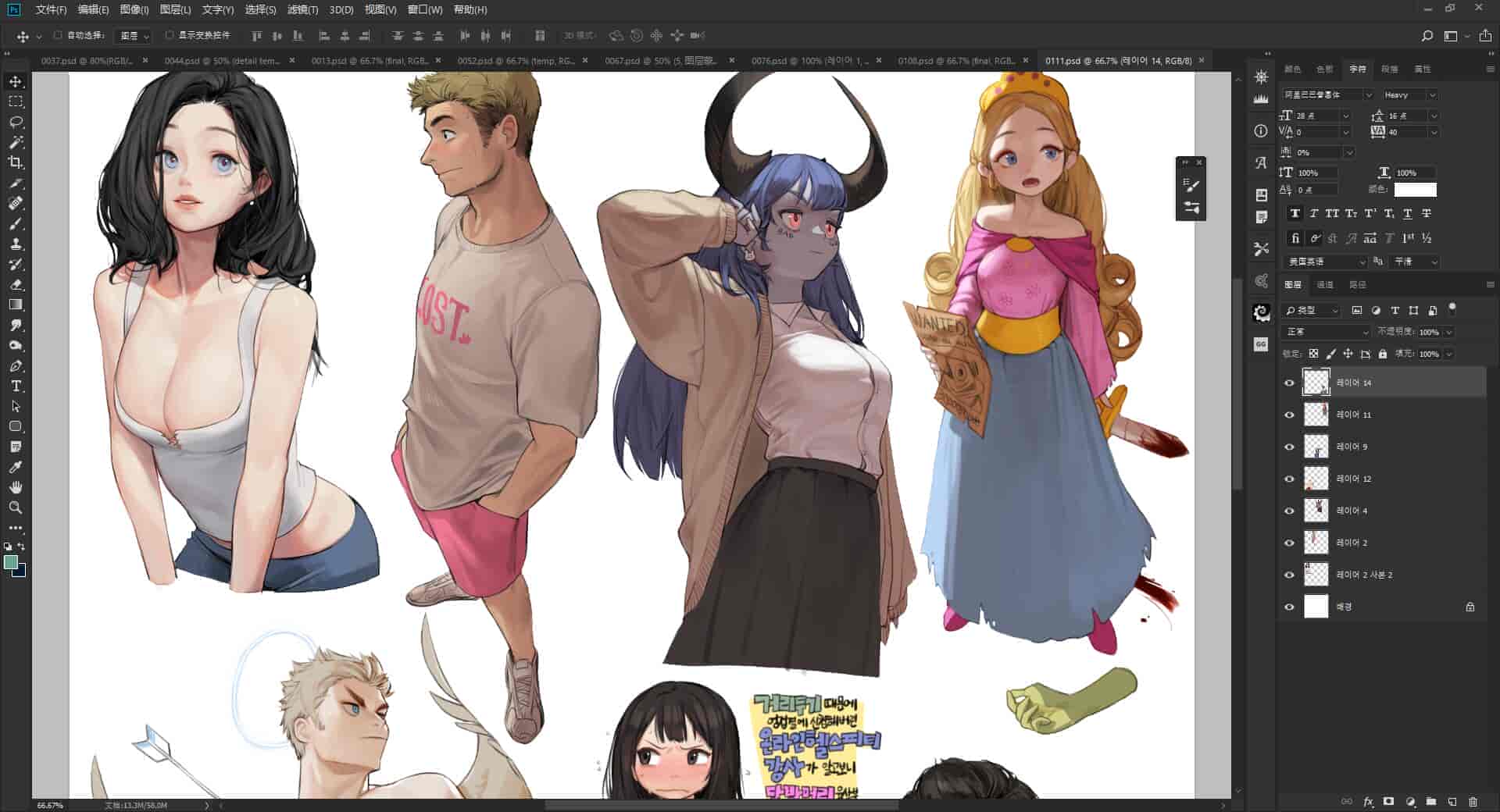Open the font style dropdown showing Heavy
The width and height of the screenshot is (1500, 812).
point(1409,95)
